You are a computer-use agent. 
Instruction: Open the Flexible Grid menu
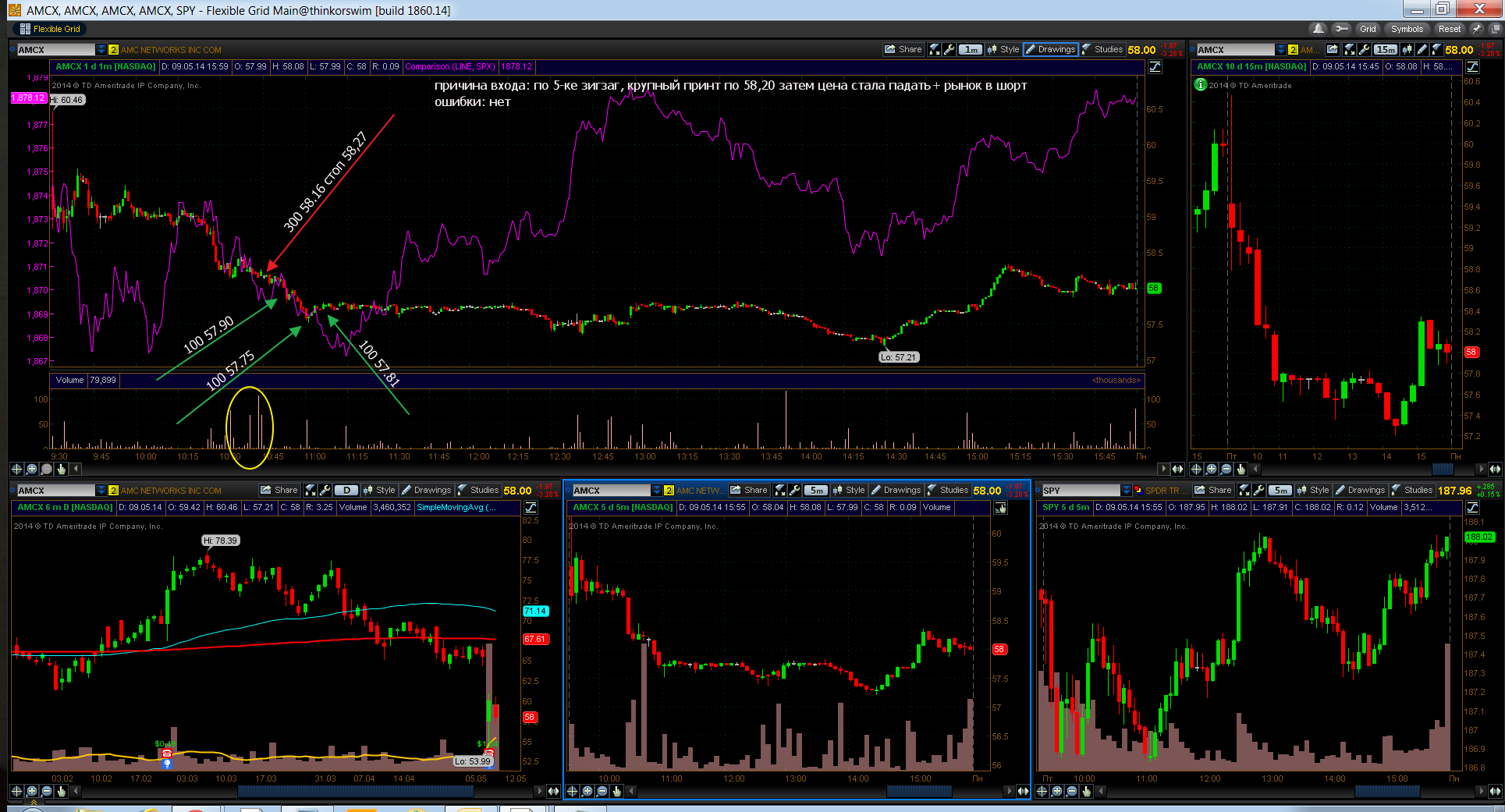pos(51,29)
